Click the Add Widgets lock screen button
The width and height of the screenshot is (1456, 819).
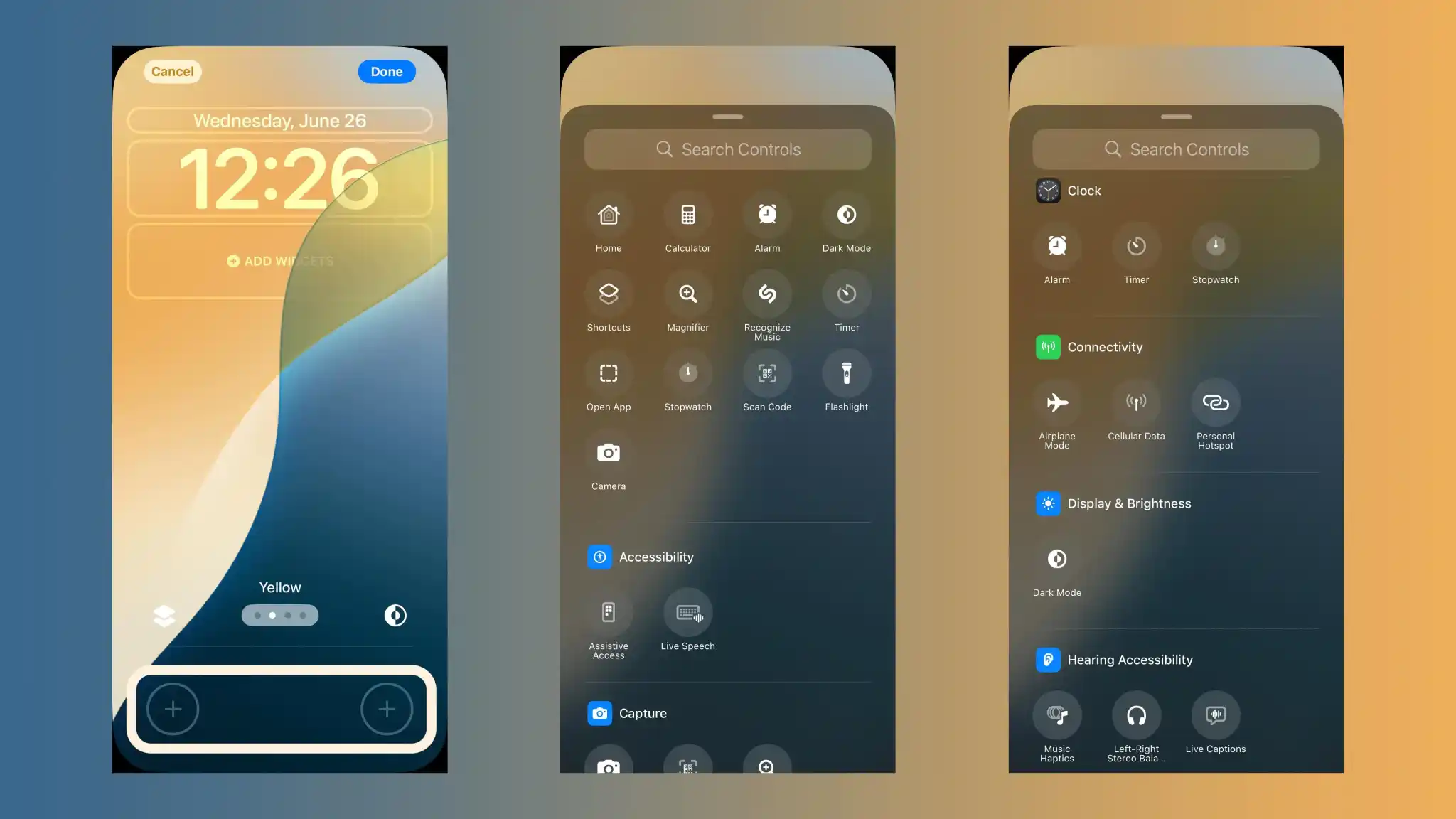pyautogui.click(x=279, y=261)
